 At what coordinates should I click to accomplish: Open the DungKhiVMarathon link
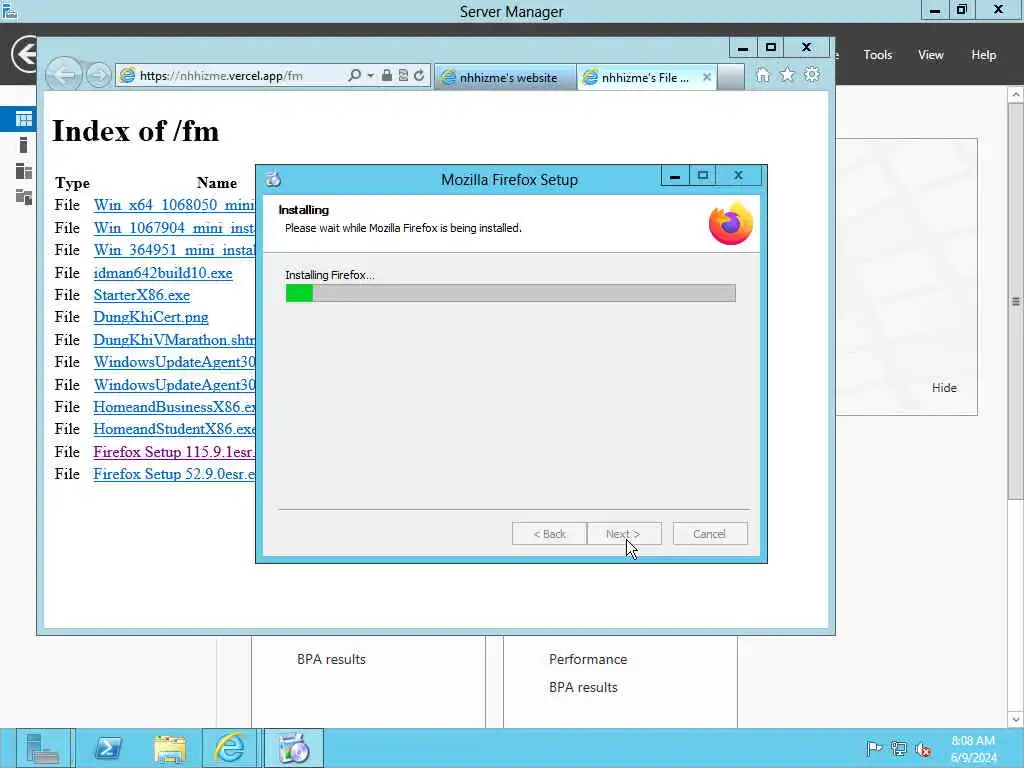click(x=174, y=340)
